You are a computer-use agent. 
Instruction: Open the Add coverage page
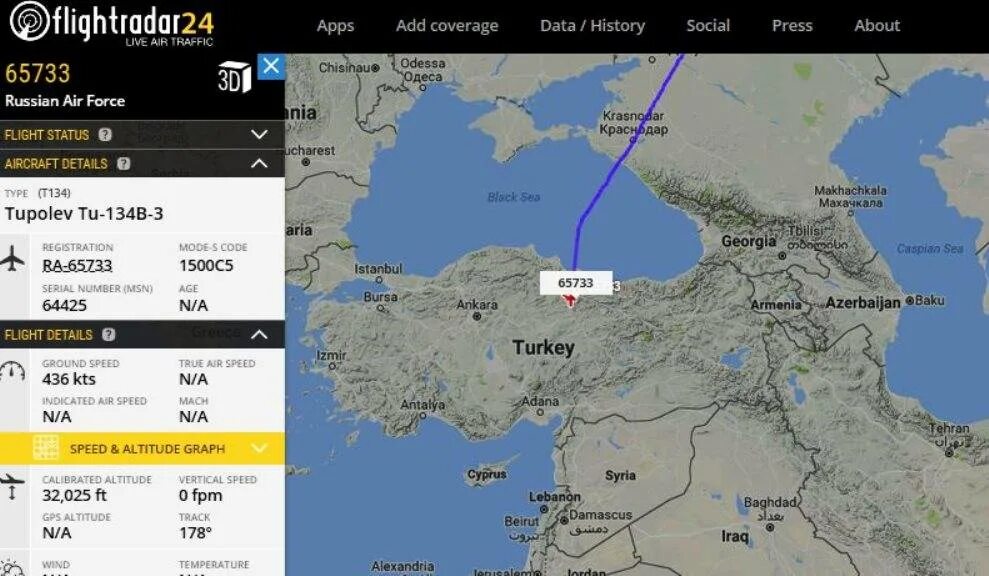click(447, 26)
